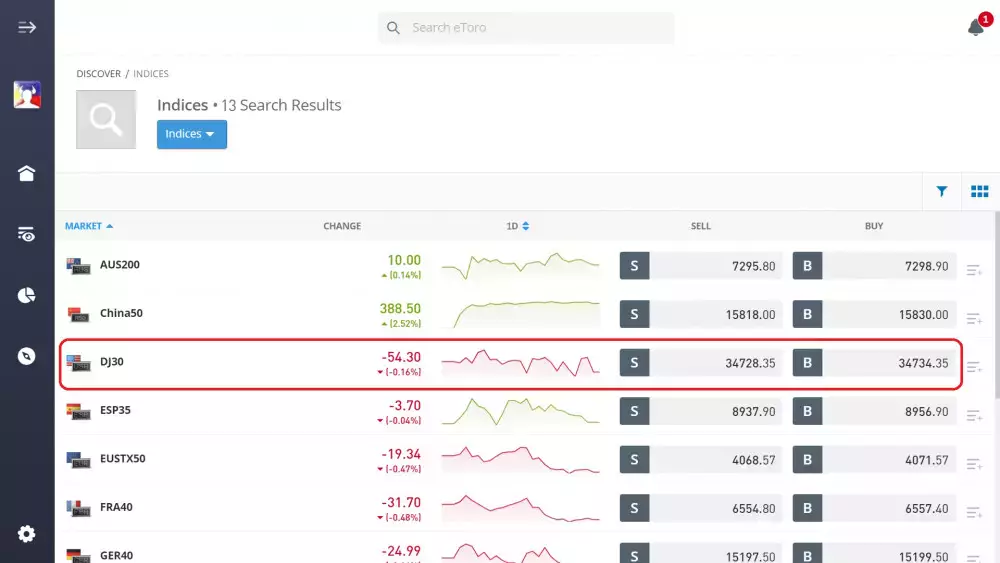Click the B button for EUSTX50
This screenshot has height=563, width=1000.
coord(807,460)
